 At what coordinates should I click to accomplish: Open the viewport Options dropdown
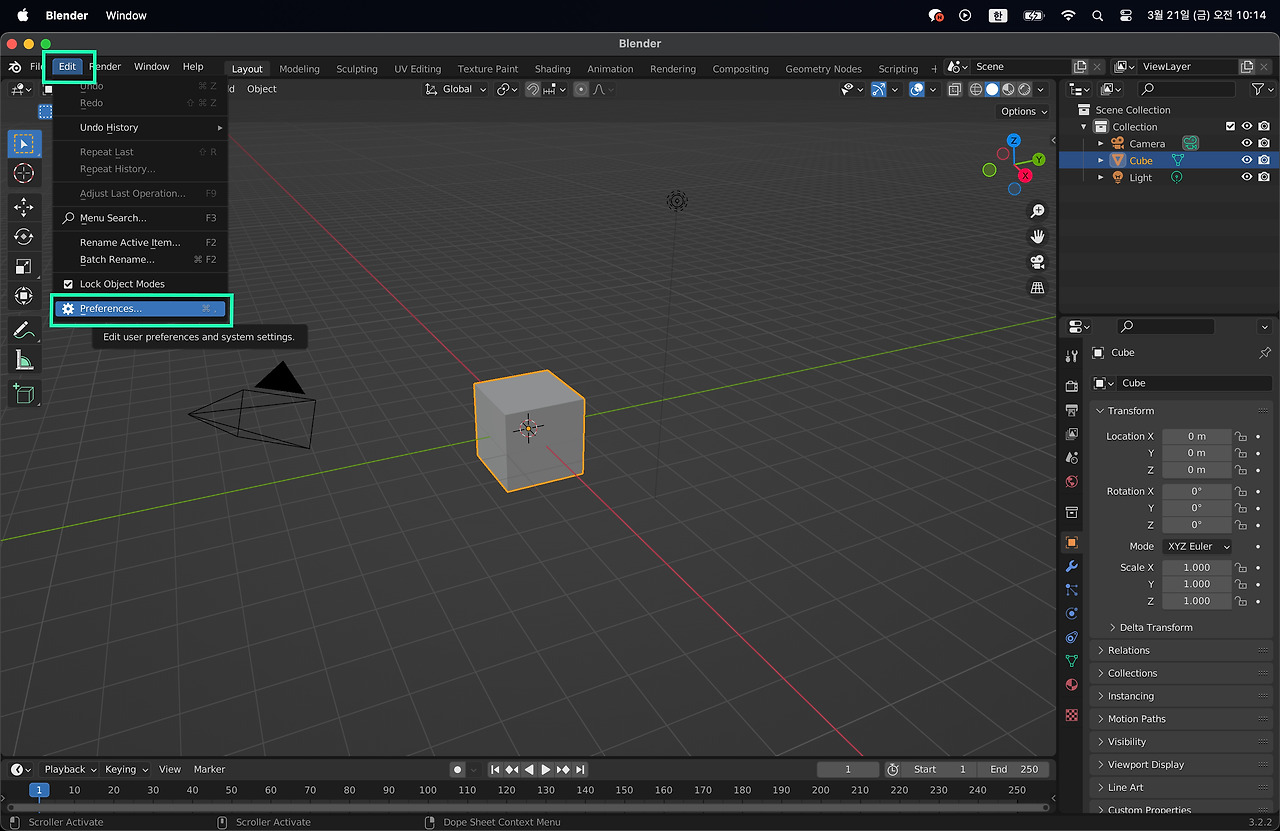click(x=1023, y=111)
